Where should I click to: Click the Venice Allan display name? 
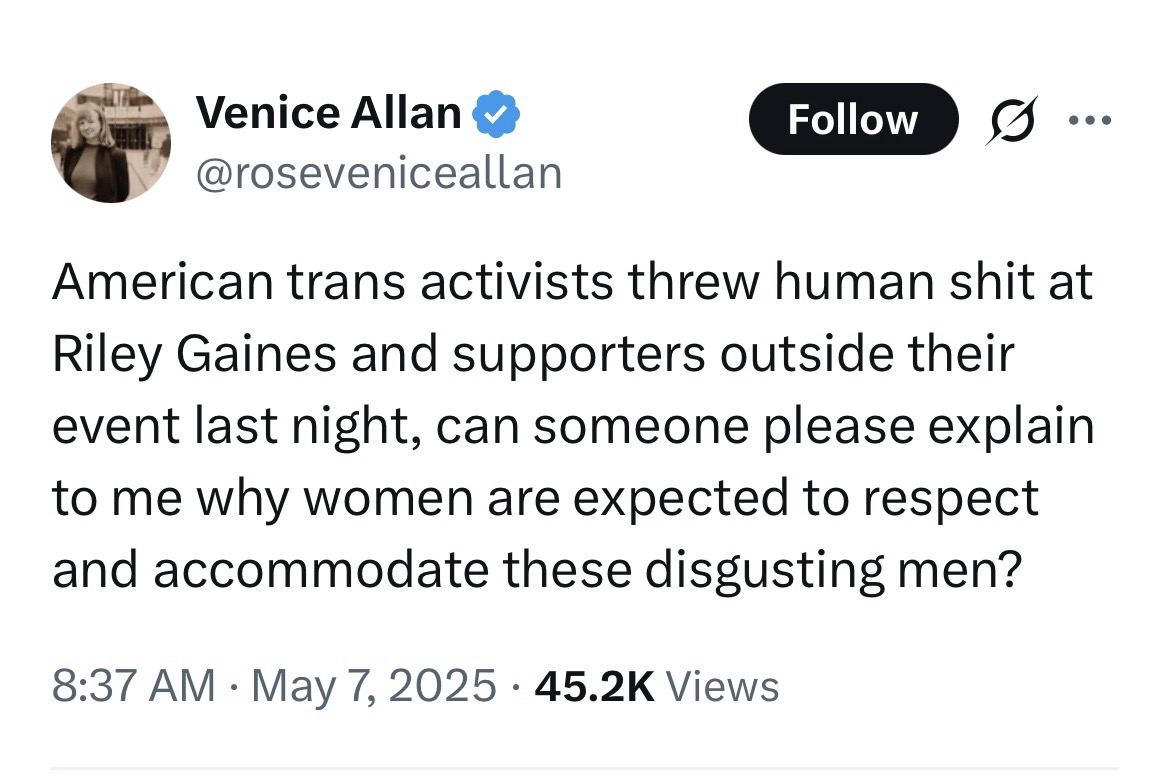point(329,113)
